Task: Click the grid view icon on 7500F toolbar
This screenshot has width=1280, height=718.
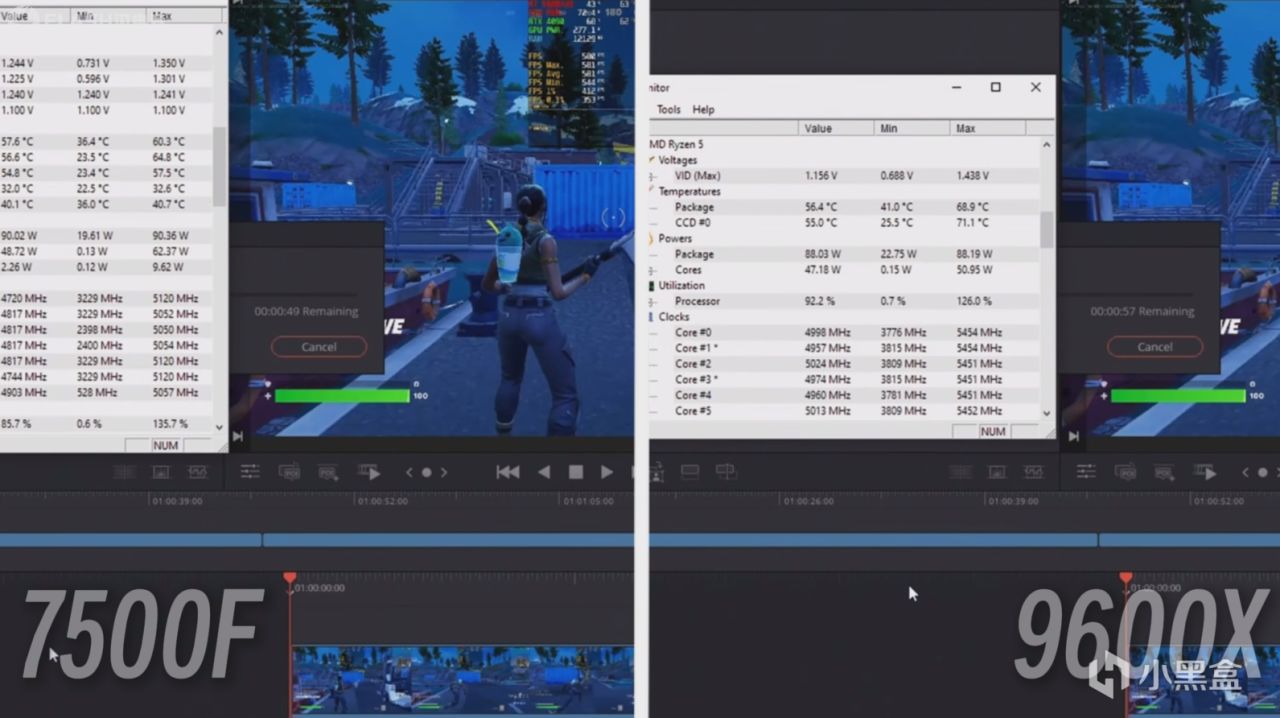Action: [123, 472]
